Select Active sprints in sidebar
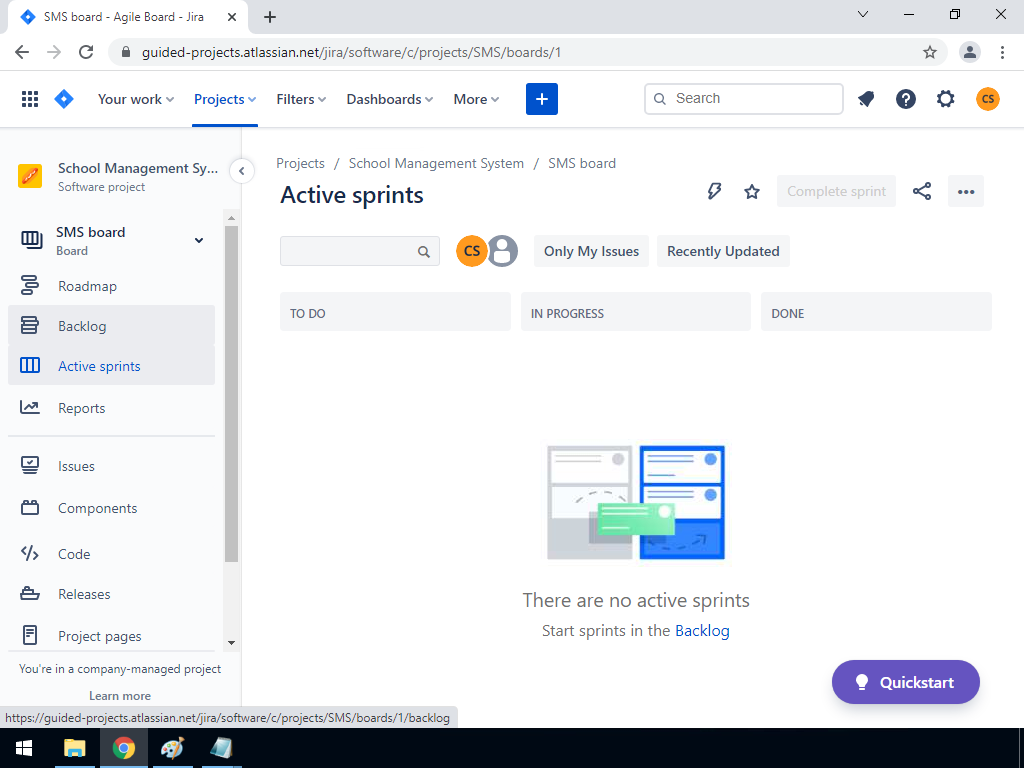 click(112, 366)
